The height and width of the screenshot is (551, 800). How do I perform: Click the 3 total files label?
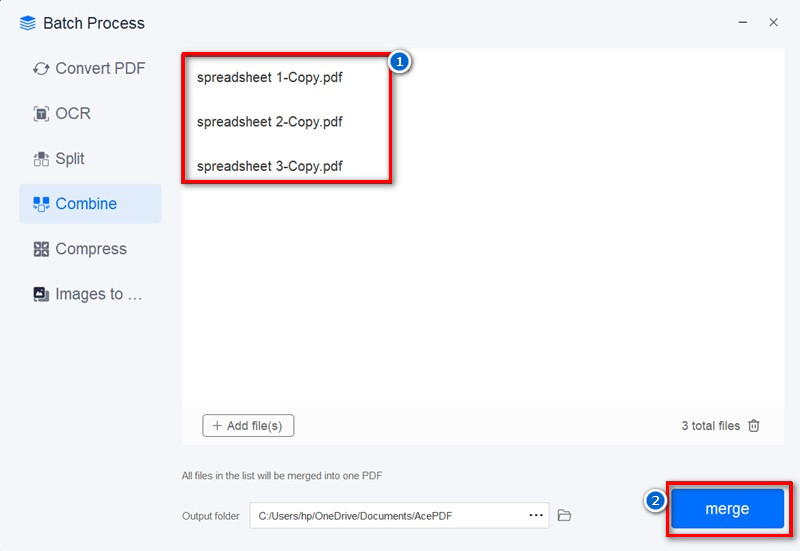pos(711,426)
